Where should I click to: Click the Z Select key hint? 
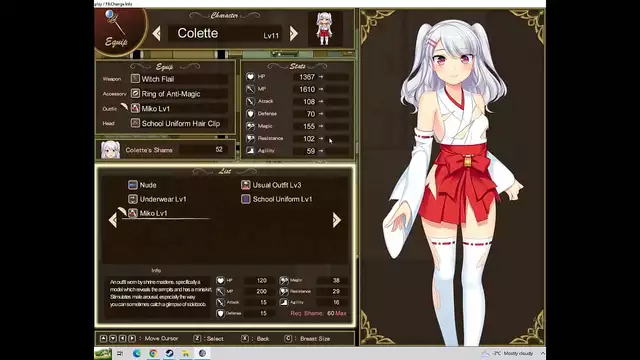pyautogui.click(x=209, y=338)
